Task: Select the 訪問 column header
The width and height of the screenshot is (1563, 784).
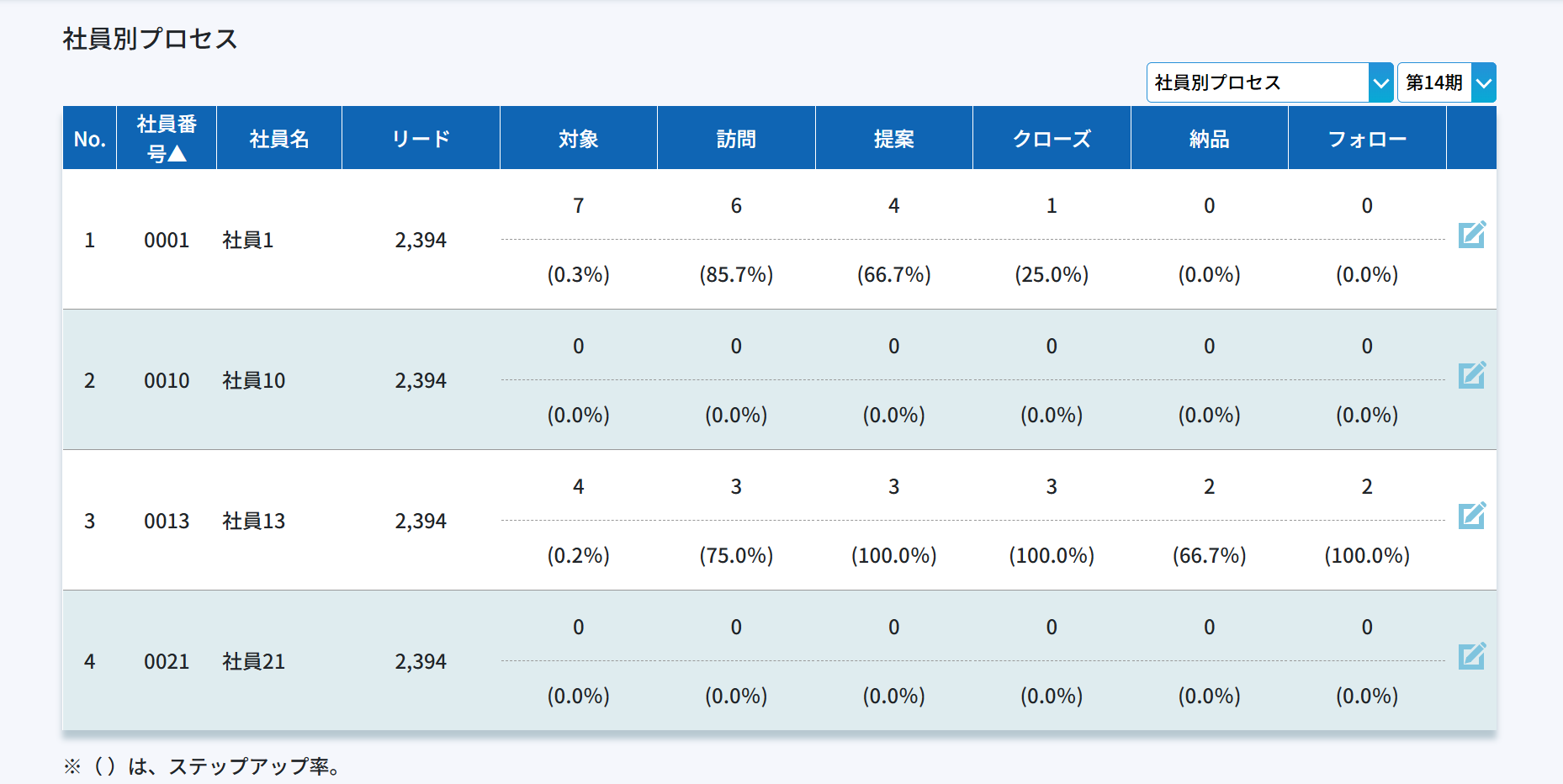Action: tap(736, 139)
